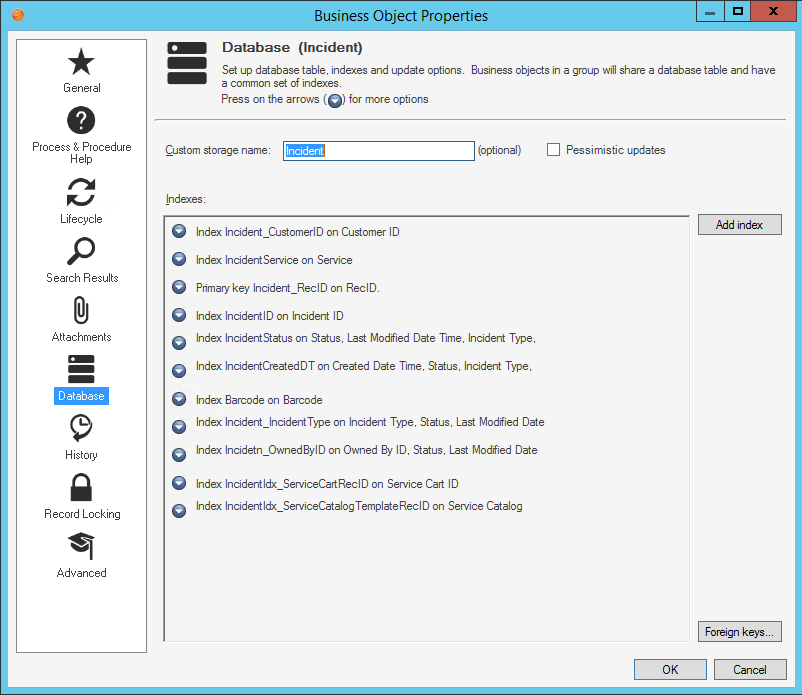
Task: Open options for Index Barcode on Barcode
Action: [179, 399]
